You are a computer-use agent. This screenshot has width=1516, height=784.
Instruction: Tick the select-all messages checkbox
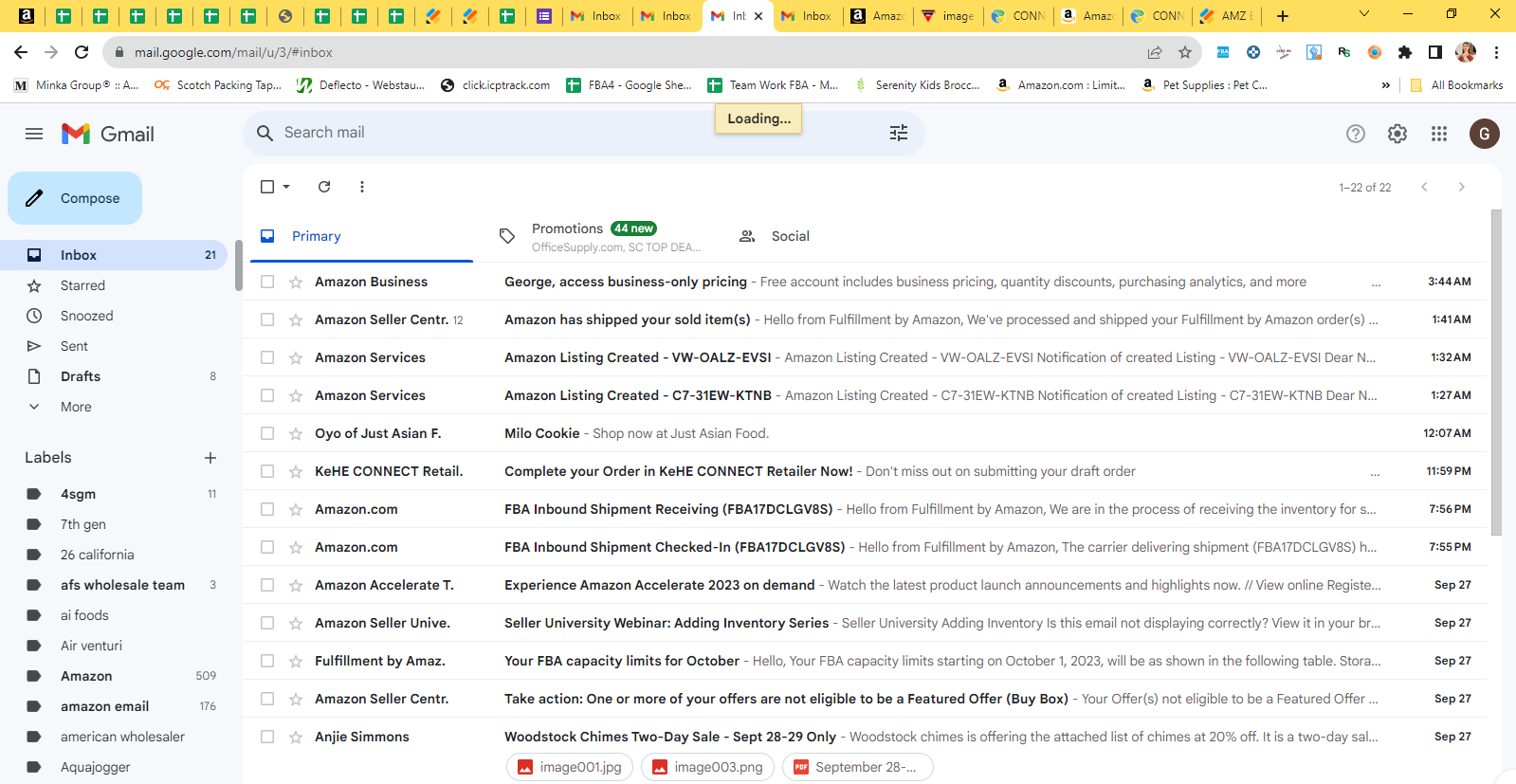tap(267, 187)
